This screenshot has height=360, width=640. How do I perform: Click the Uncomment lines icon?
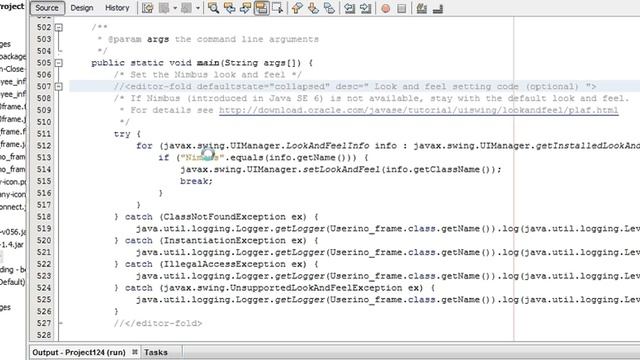438,8
